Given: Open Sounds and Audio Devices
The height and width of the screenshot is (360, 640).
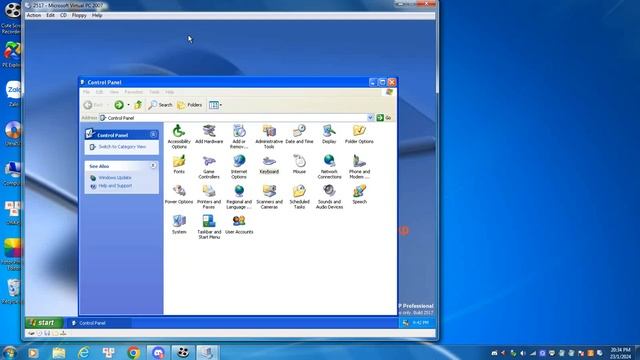Looking at the screenshot, I should [329, 197].
